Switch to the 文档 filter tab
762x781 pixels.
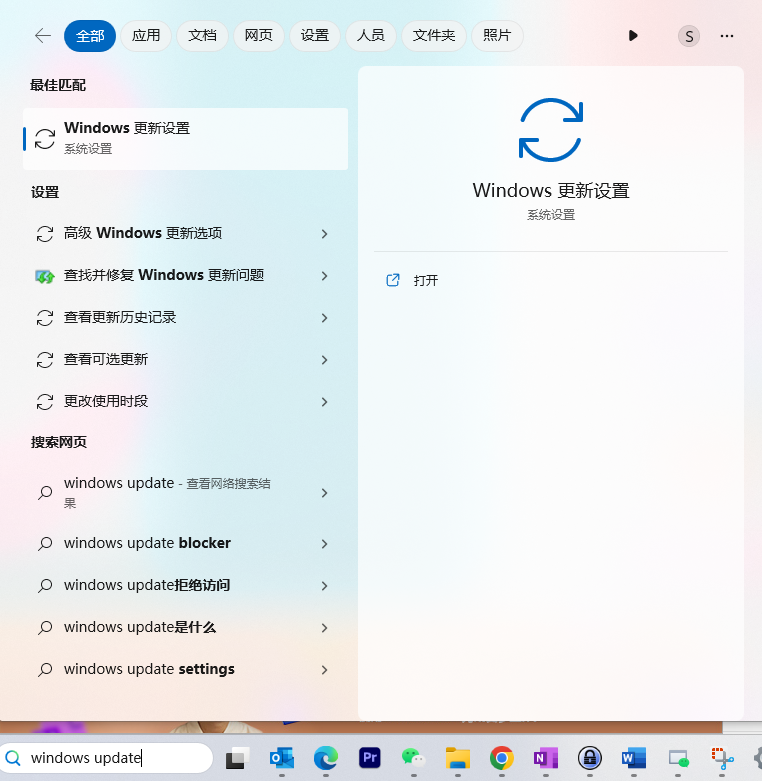click(202, 36)
